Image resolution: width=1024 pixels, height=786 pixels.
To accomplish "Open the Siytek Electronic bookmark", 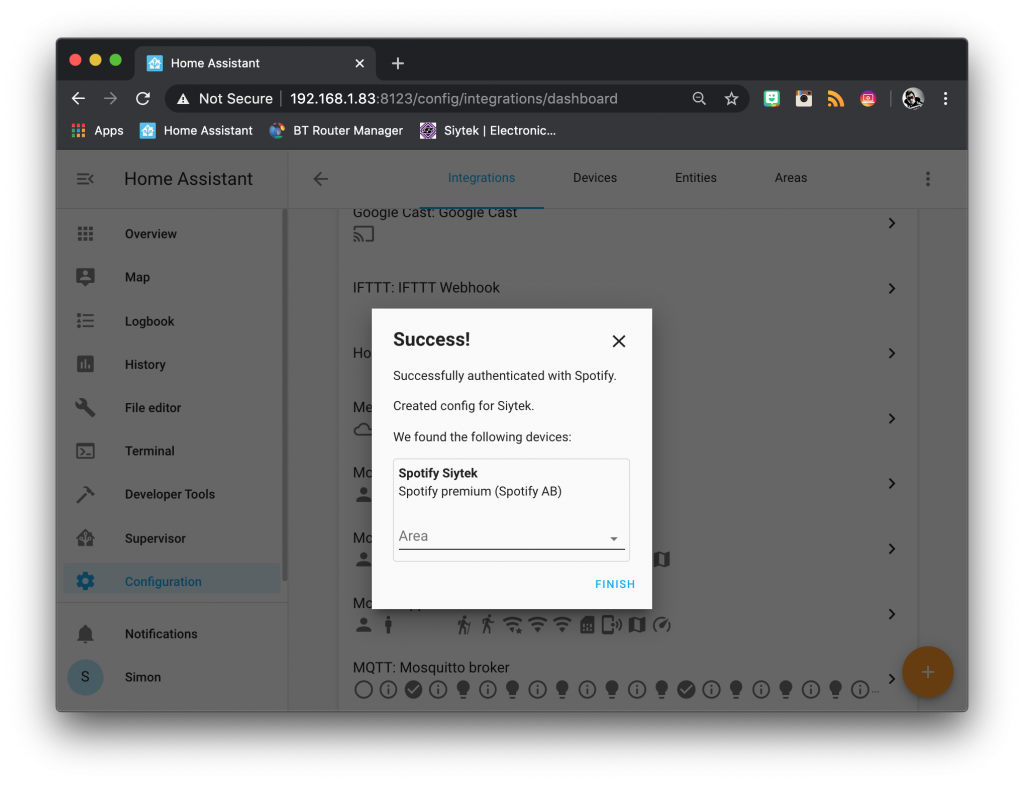I will [488, 131].
